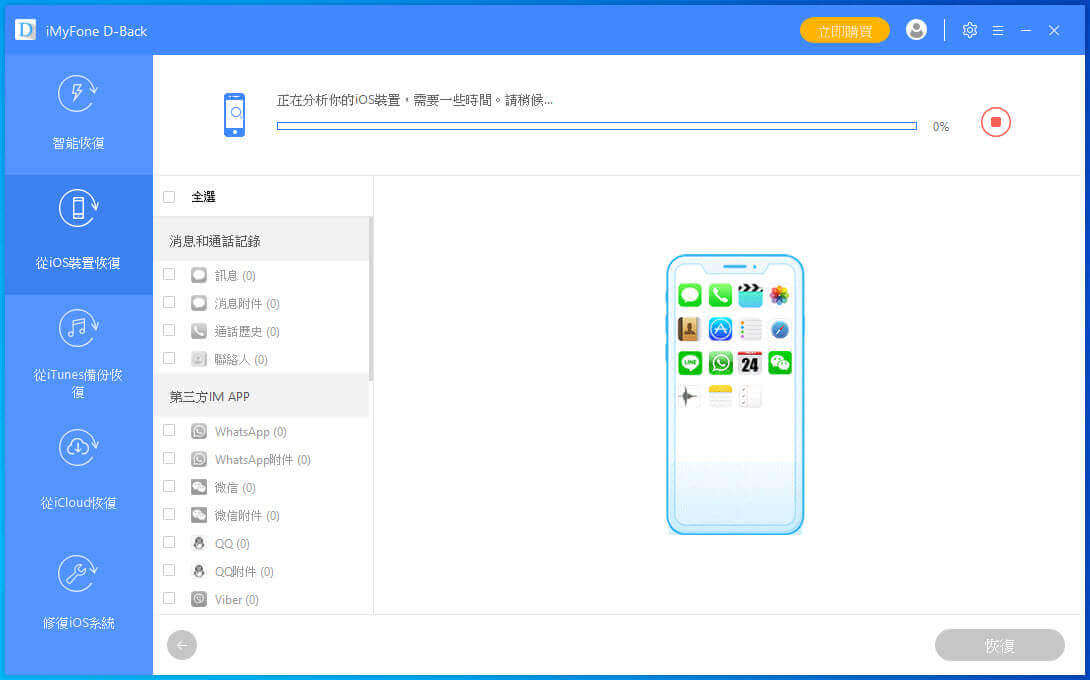Click the QQ penguin icon in list
The width and height of the screenshot is (1090, 680).
coord(199,543)
